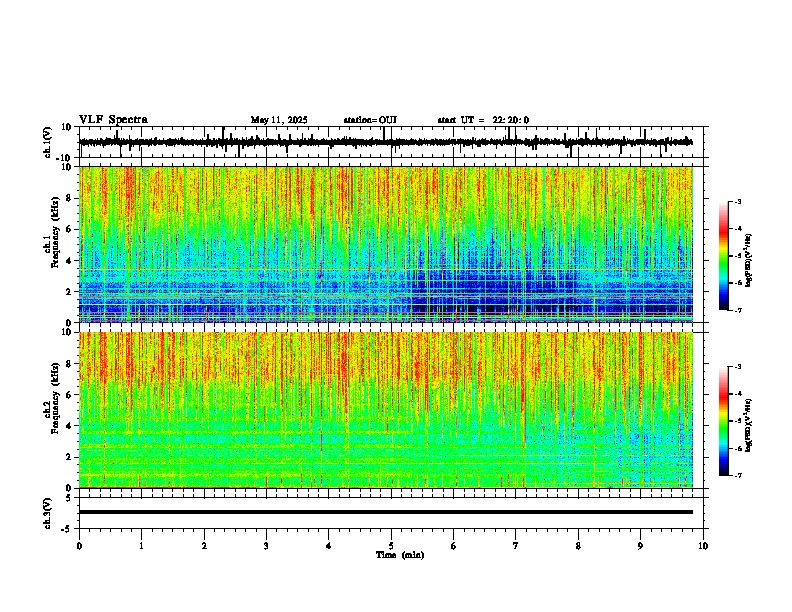Click the "-3" label on ch.1 colorbar
Image resolution: width=792 pixels, height=612 pixels.
737,202
